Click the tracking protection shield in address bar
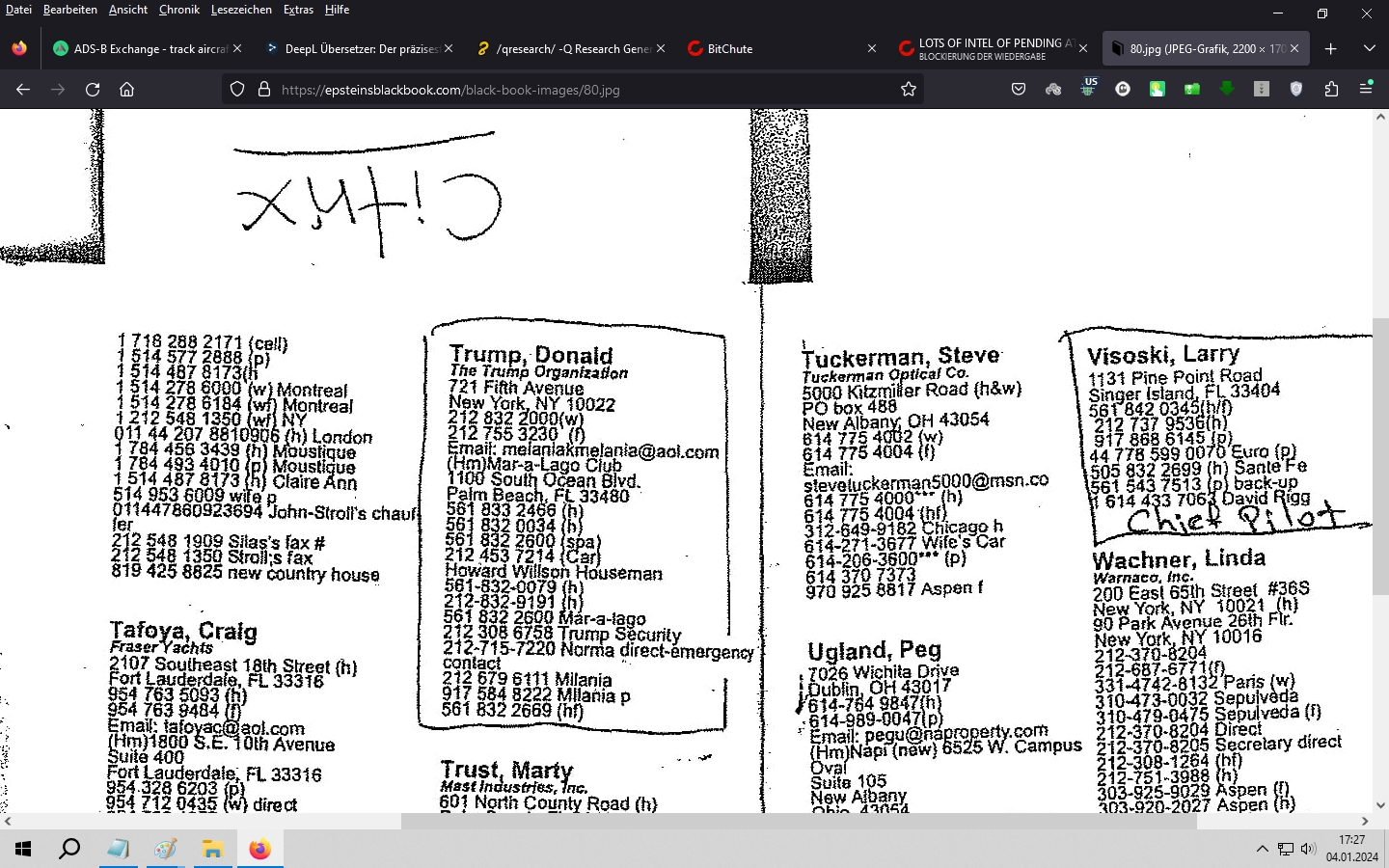1389x868 pixels. pos(237,89)
